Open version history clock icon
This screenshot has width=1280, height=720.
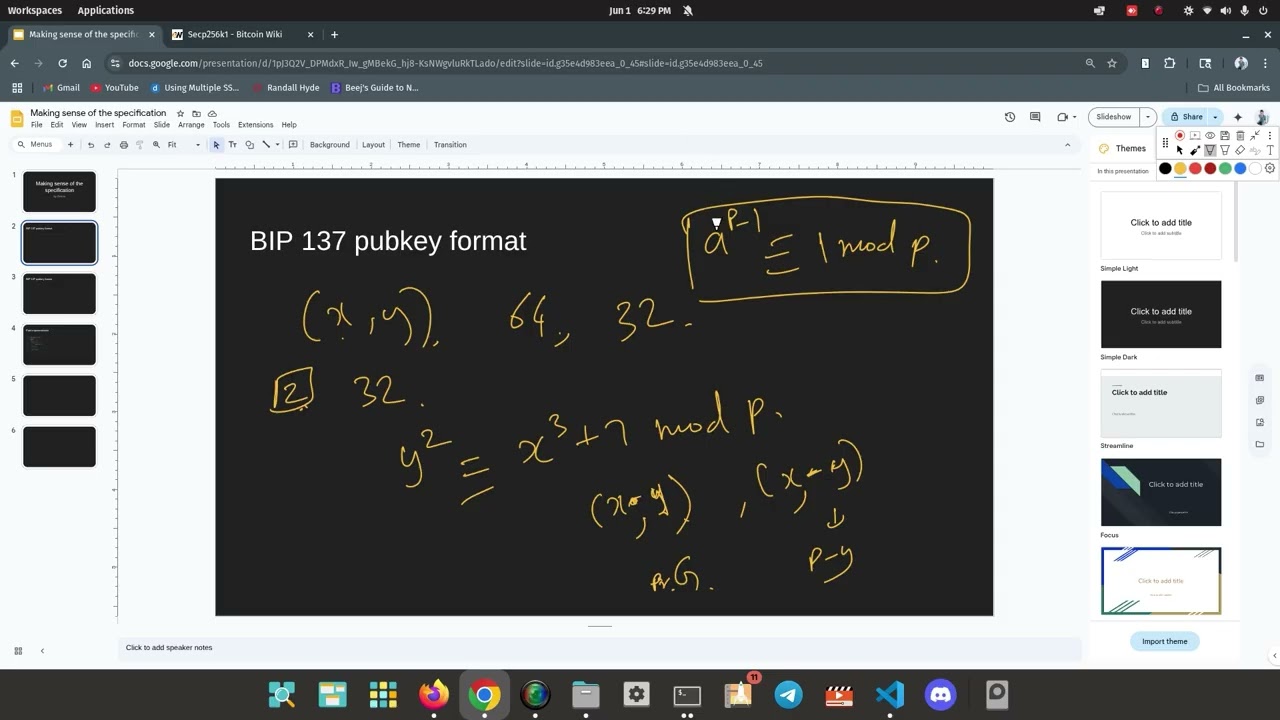(1010, 117)
